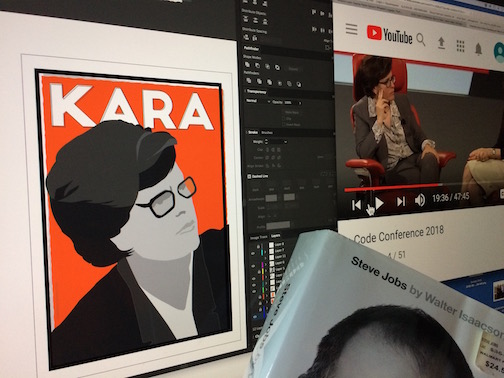Click the 19:36 / 47:45 time display
504x378 pixels.
(451, 197)
